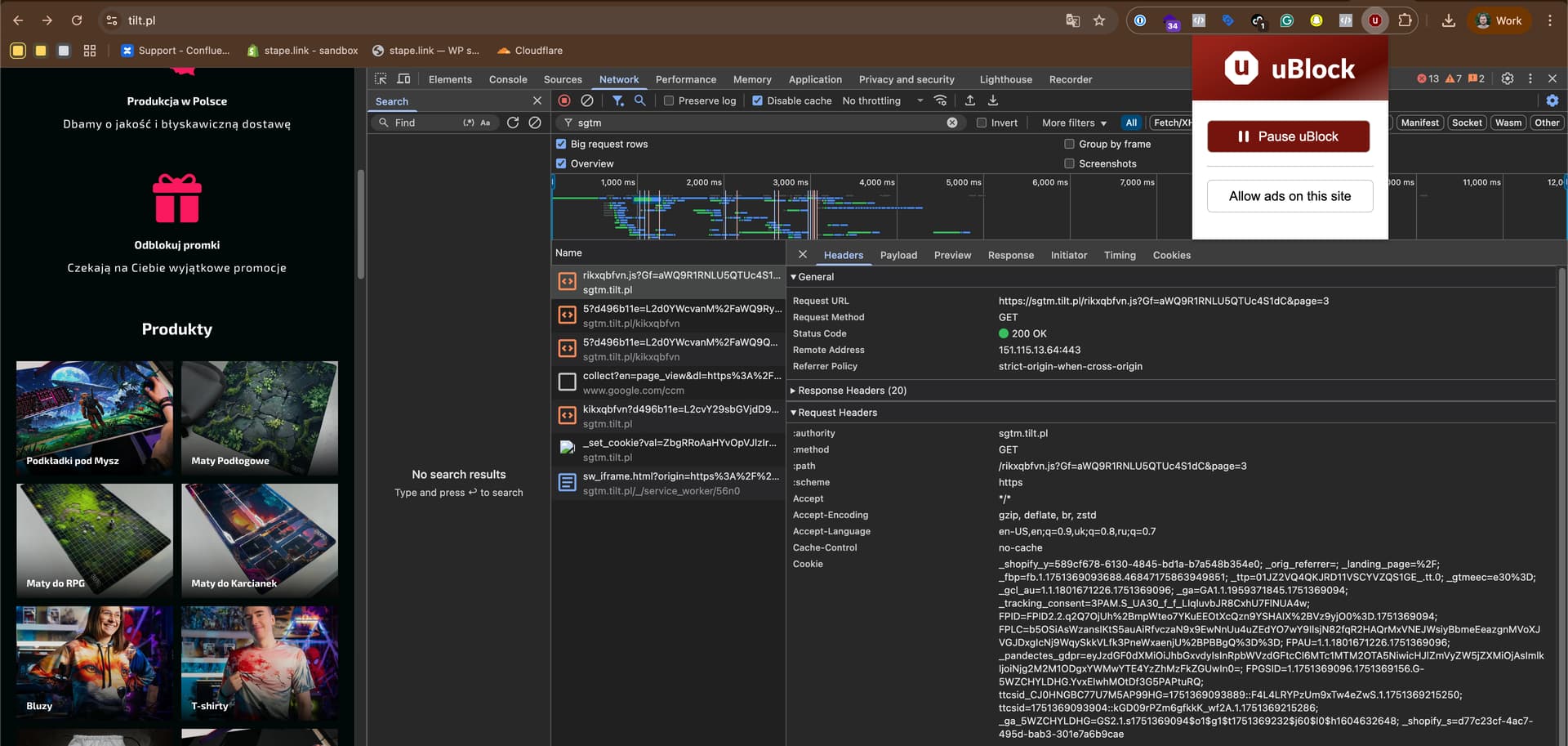Enable the Preserve log checkbox
The image size is (1568, 746).
[x=669, y=101]
